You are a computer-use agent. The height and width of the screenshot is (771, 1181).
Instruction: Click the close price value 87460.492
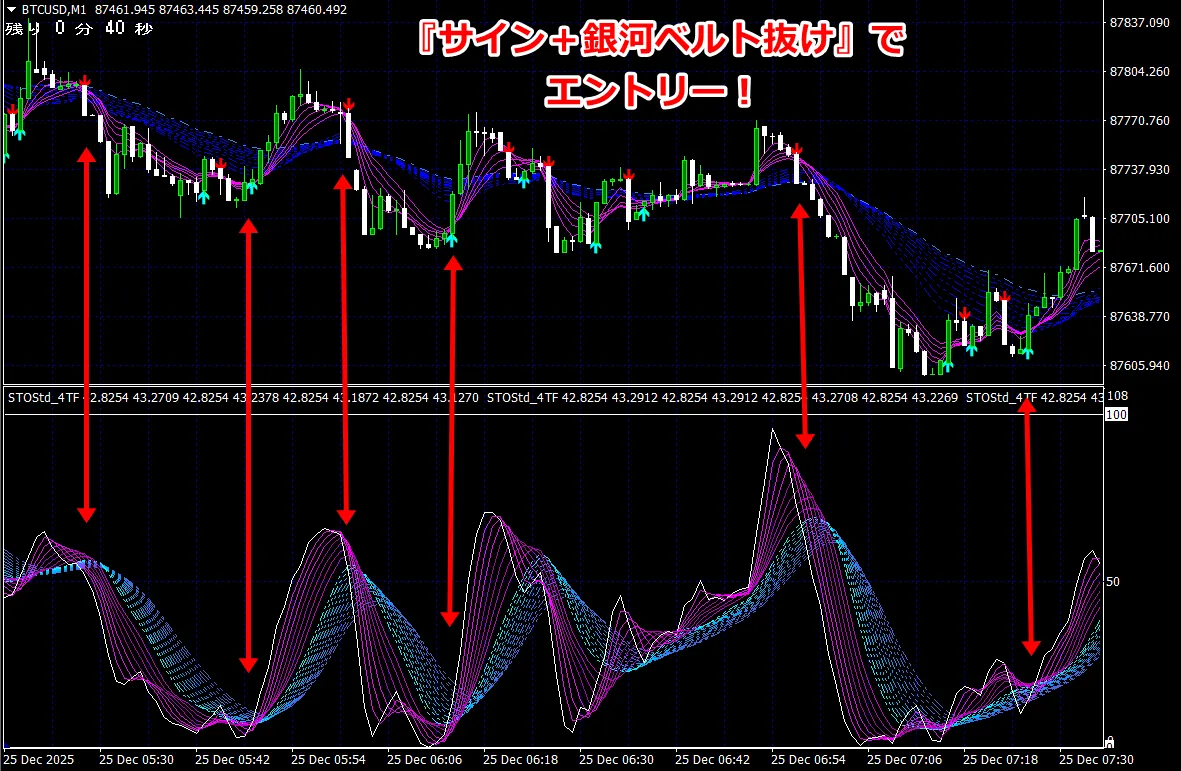coord(317,10)
